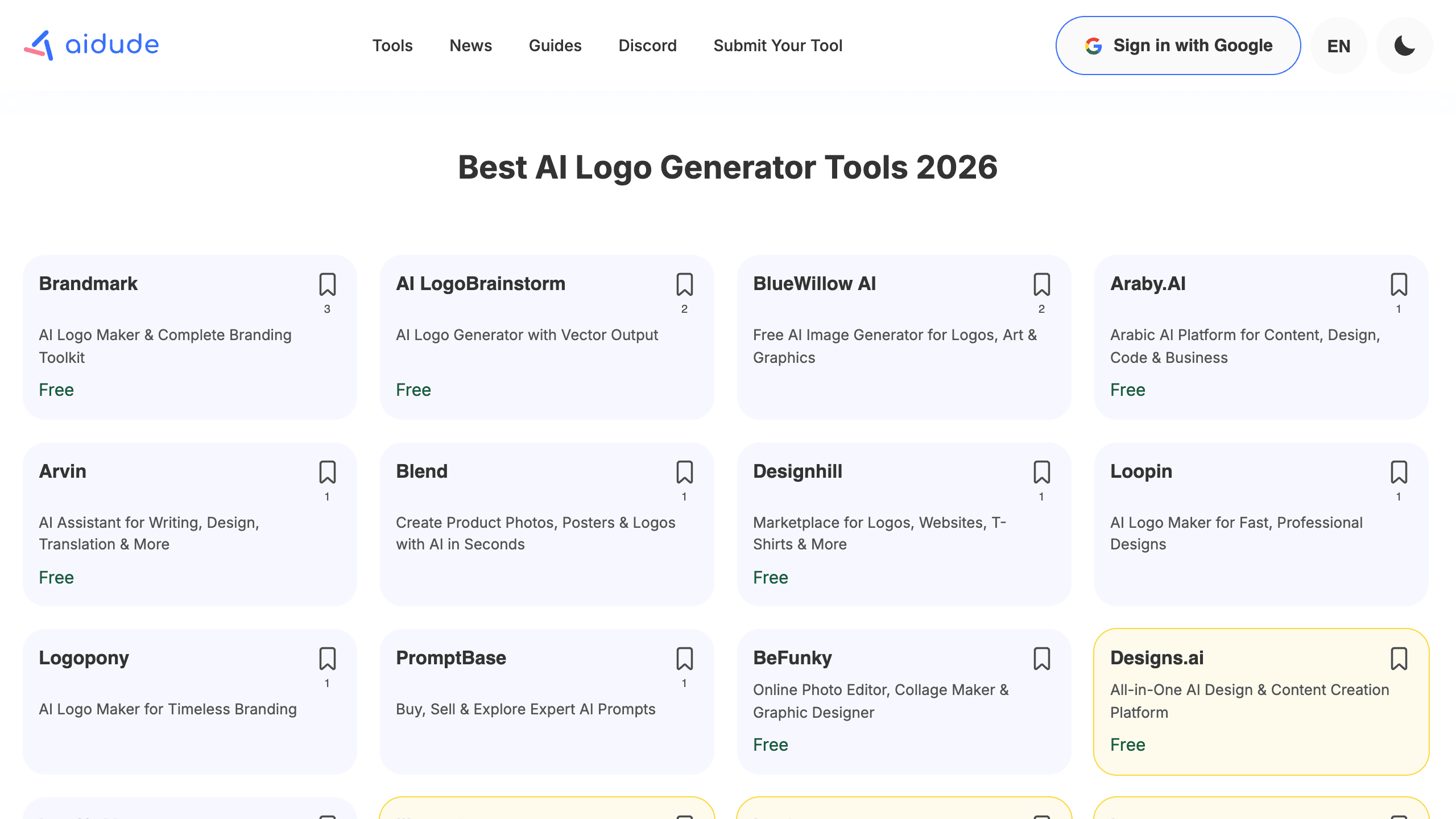
Task: Open the Arvin title link
Action: [x=63, y=471]
